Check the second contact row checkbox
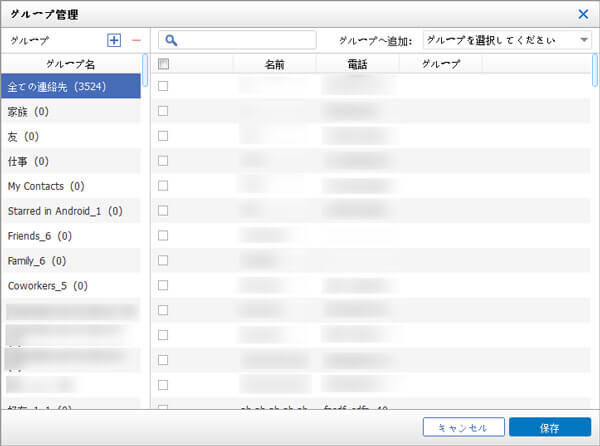The height and width of the screenshot is (446, 600). (x=164, y=111)
